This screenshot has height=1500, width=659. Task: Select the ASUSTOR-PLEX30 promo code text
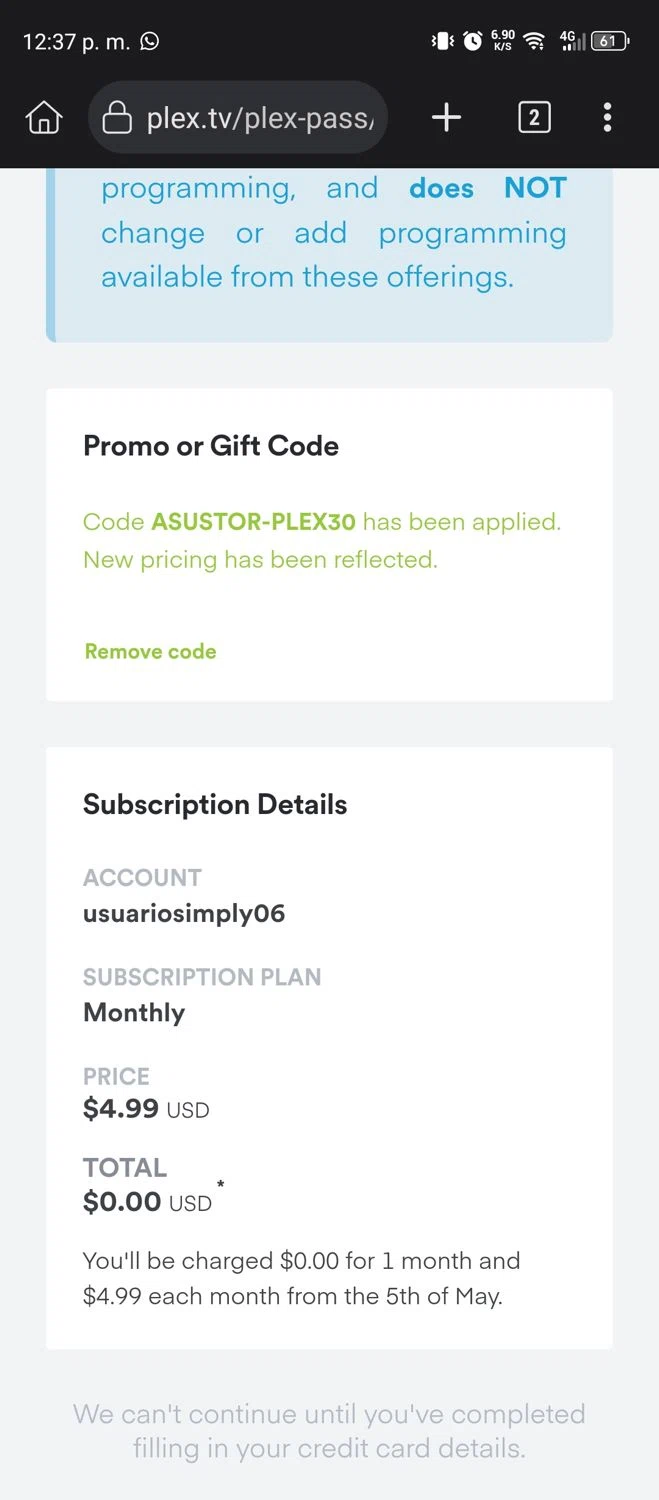(253, 521)
